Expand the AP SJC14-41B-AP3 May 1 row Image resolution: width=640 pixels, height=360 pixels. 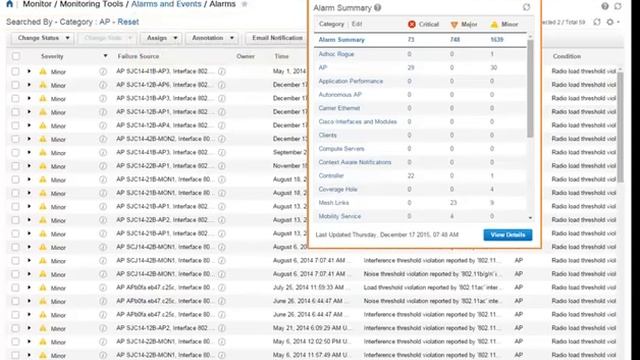coord(29,71)
